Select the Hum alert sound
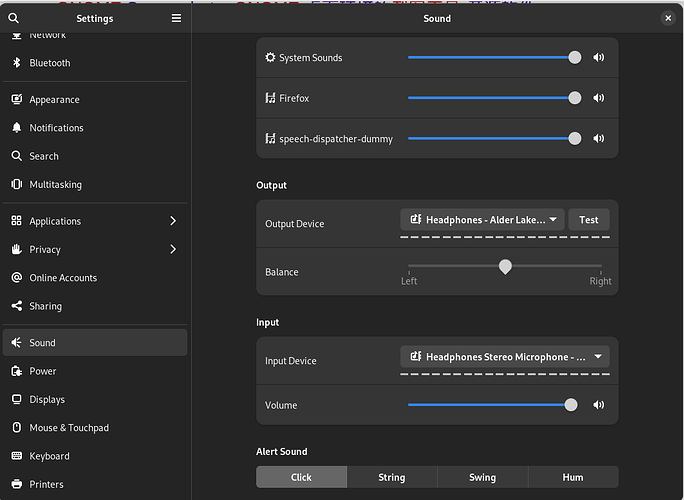 (573, 477)
